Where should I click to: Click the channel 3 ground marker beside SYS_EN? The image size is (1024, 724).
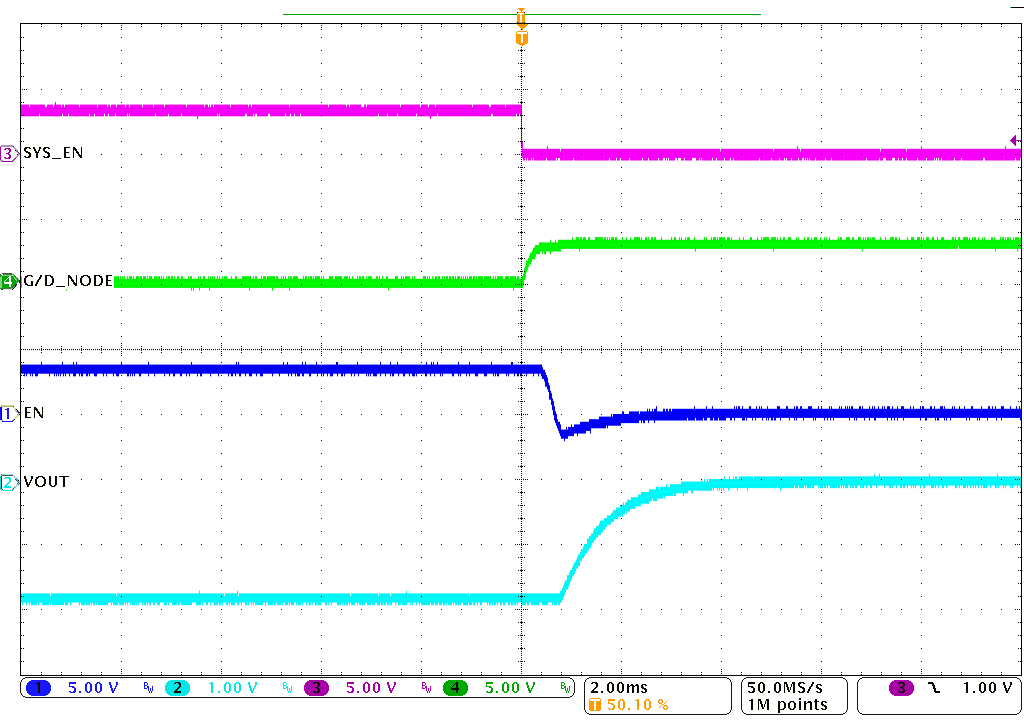[9, 153]
